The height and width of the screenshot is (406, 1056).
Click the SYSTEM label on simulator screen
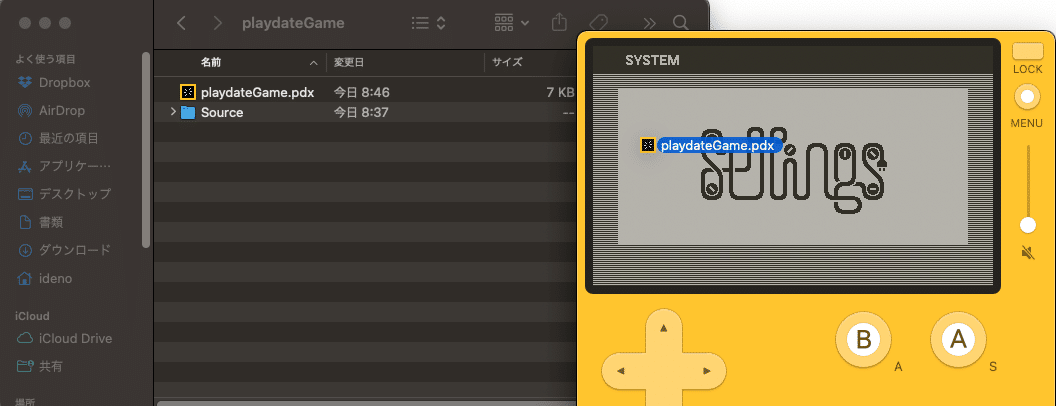click(652, 61)
